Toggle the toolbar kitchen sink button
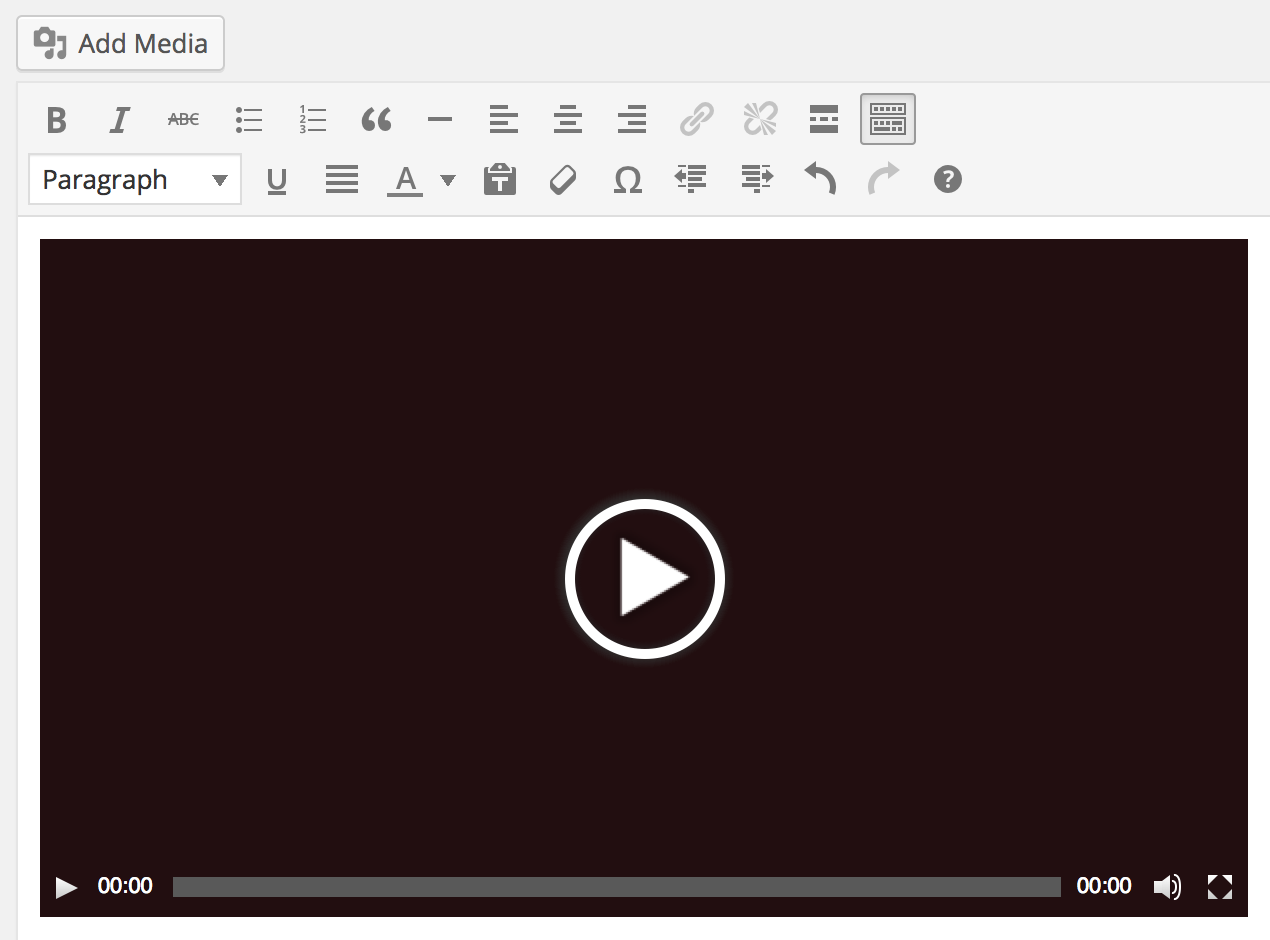Image resolution: width=1270 pixels, height=940 pixels. tap(888, 120)
